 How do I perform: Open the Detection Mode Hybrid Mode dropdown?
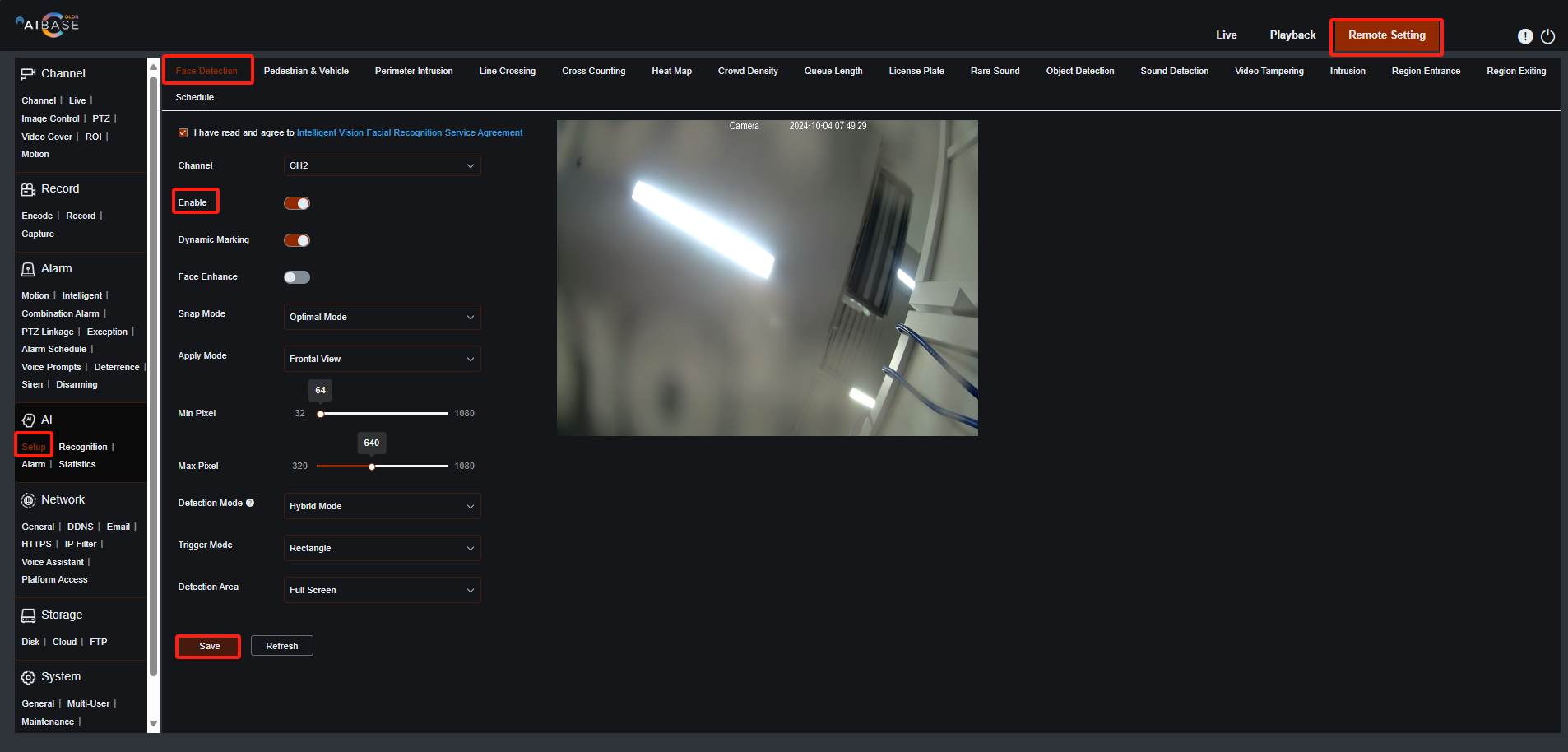383,506
